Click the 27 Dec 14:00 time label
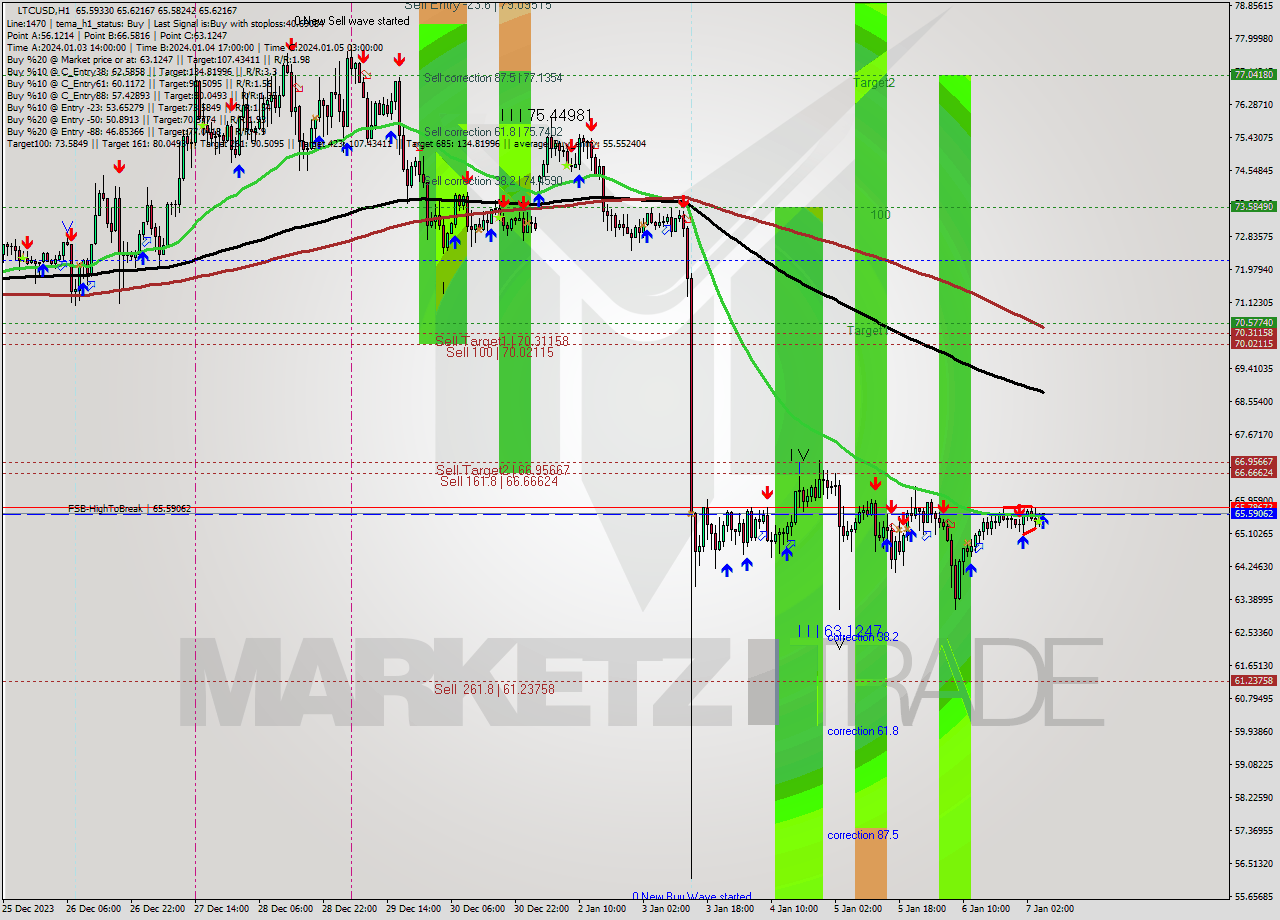The height and width of the screenshot is (920, 1280). (x=222, y=909)
